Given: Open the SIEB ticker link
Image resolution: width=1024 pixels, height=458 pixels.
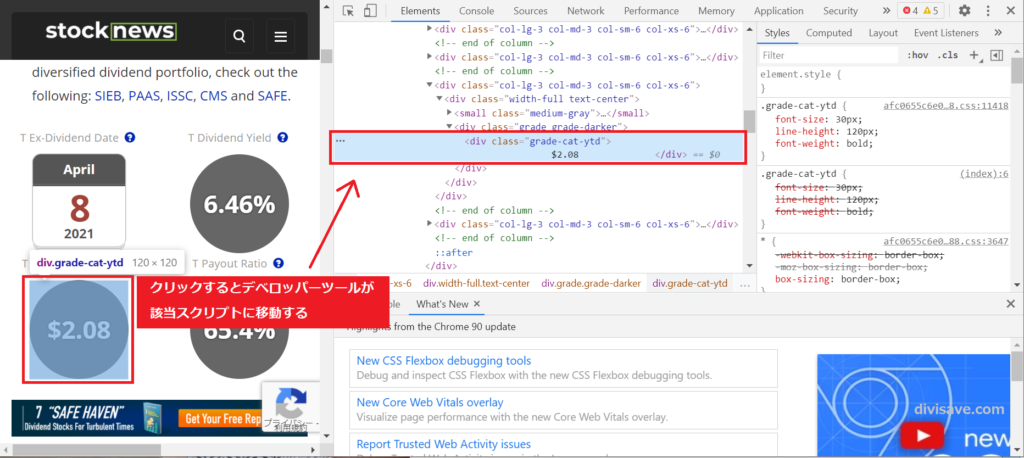Looking at the screenshot, I should 108,96.
